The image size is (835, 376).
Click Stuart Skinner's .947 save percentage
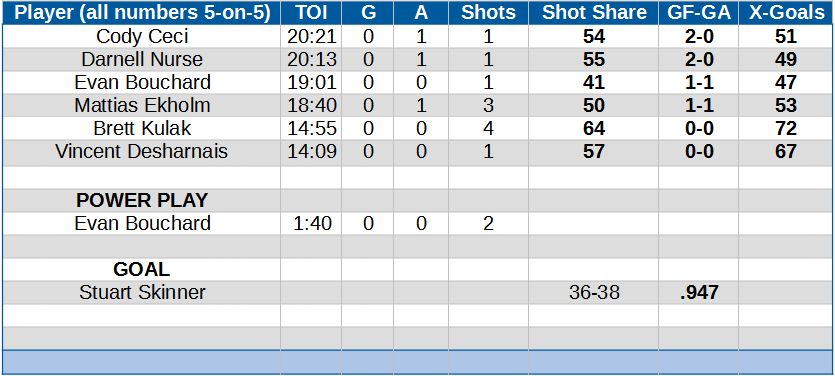698,292
